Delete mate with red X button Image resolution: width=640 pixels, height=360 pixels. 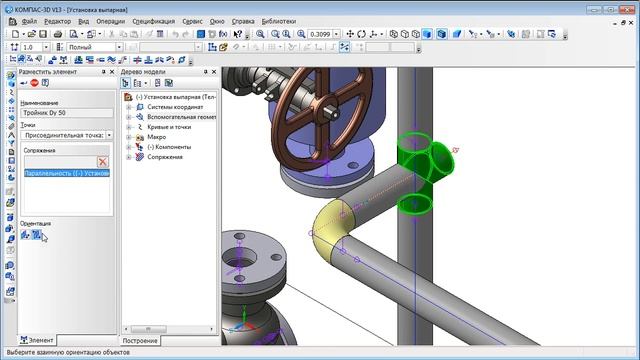click(102, 162)
